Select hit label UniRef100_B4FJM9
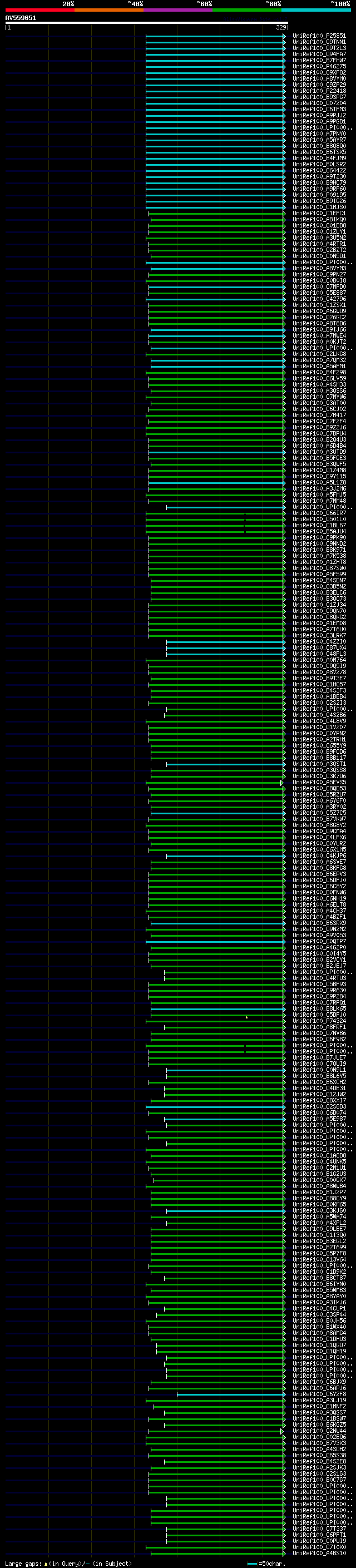Screen dimensions: 356x1568 pos(319,159)
